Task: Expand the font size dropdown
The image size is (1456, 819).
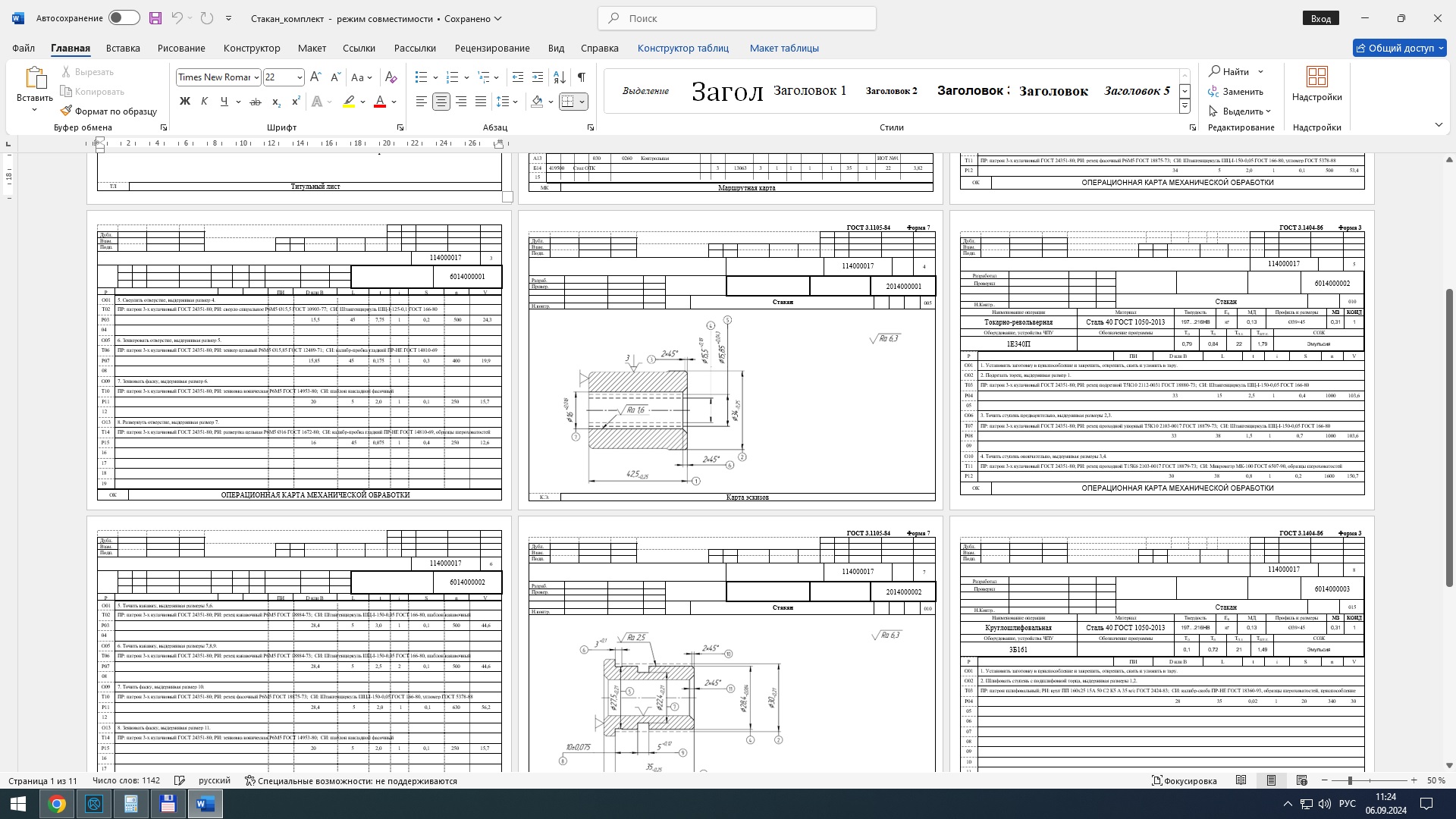Action: pyautogui.click(x=300, y=77)
